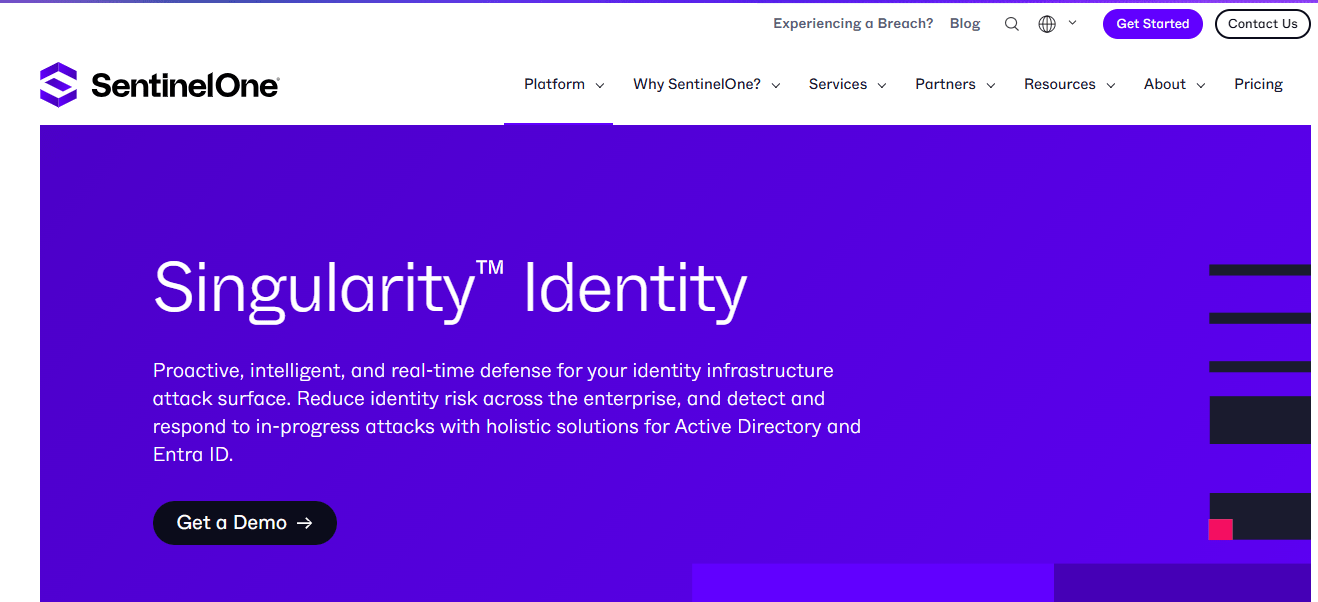Expand the chevron beside Services

[x=882, y=85]
